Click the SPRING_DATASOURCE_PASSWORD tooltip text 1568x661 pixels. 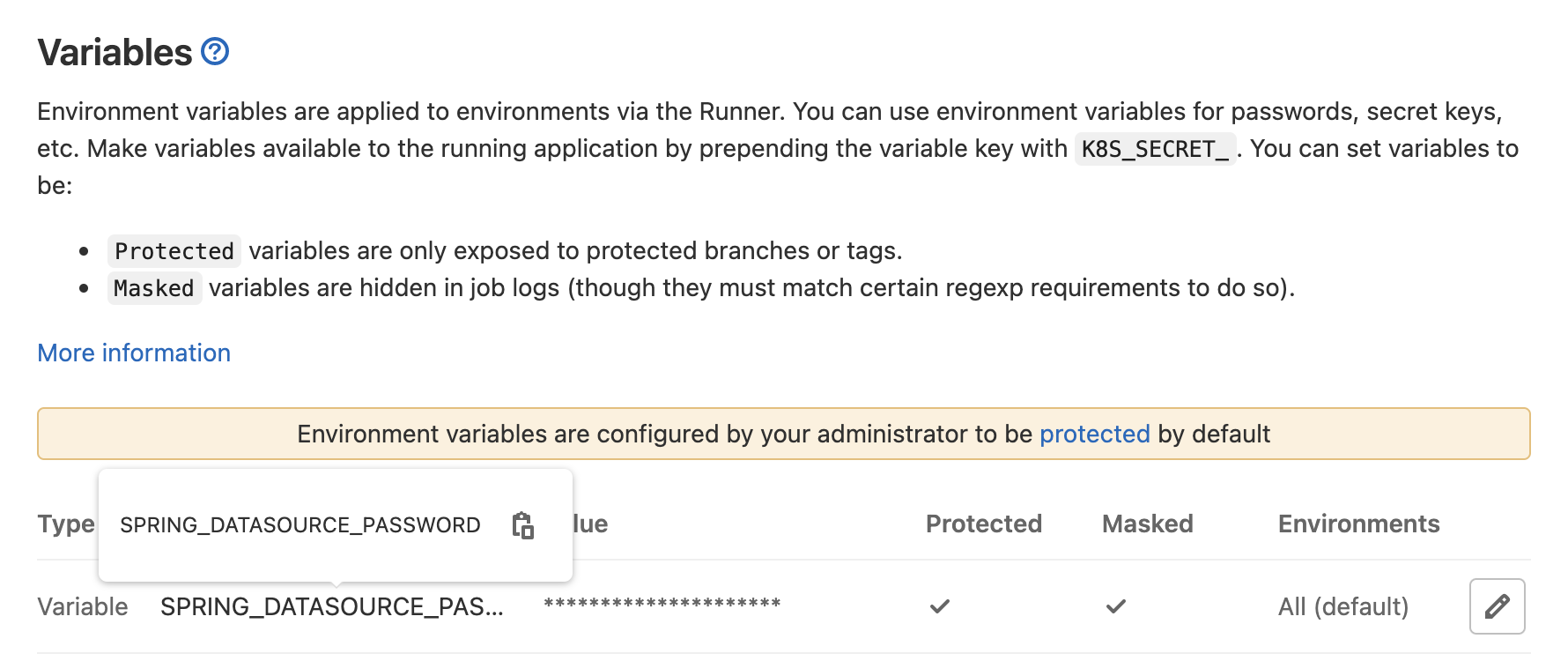pyautogui.click(x=300, y=525)
